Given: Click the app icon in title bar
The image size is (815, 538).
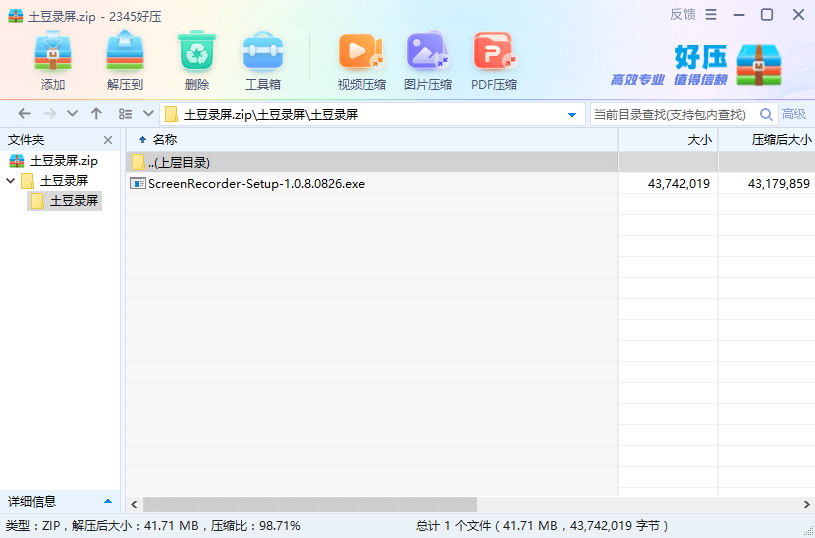Looking at the screenshot, I should [x=16, y=16].
